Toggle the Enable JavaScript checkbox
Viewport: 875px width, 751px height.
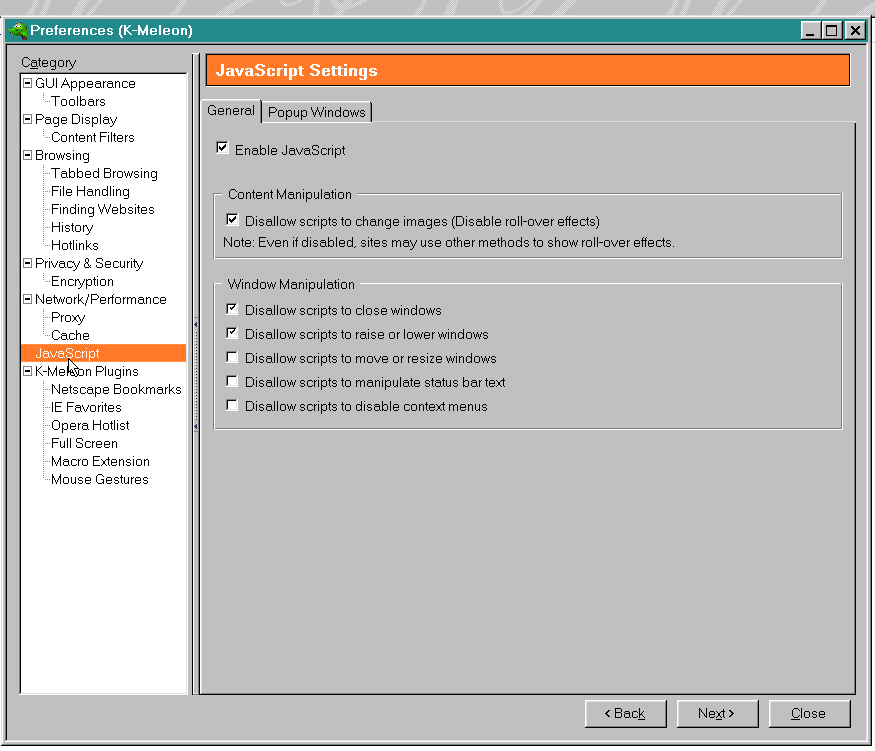point(222,149)
